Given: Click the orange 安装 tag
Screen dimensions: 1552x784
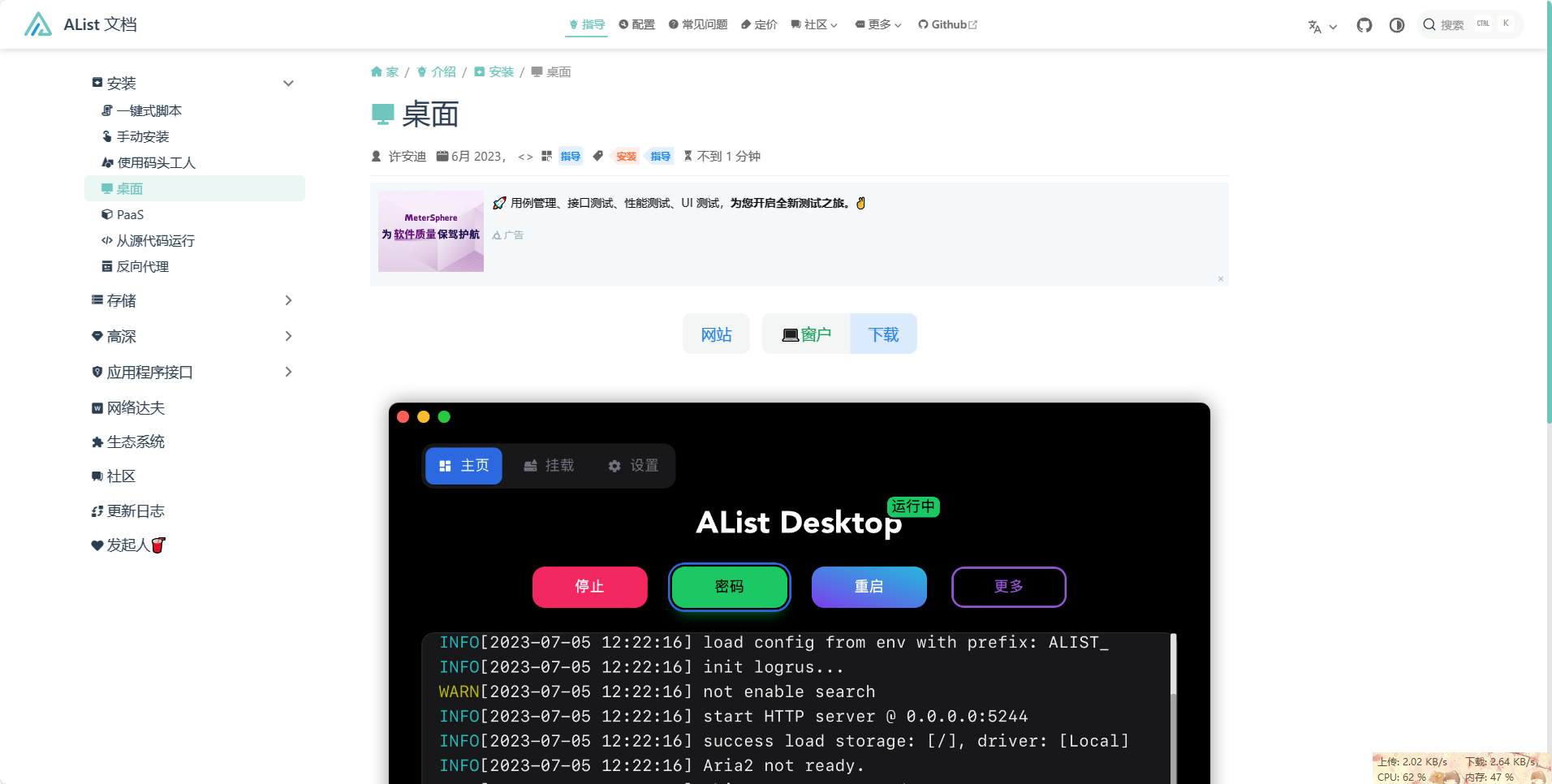Looking at the screenshot, I should [626, 156].
